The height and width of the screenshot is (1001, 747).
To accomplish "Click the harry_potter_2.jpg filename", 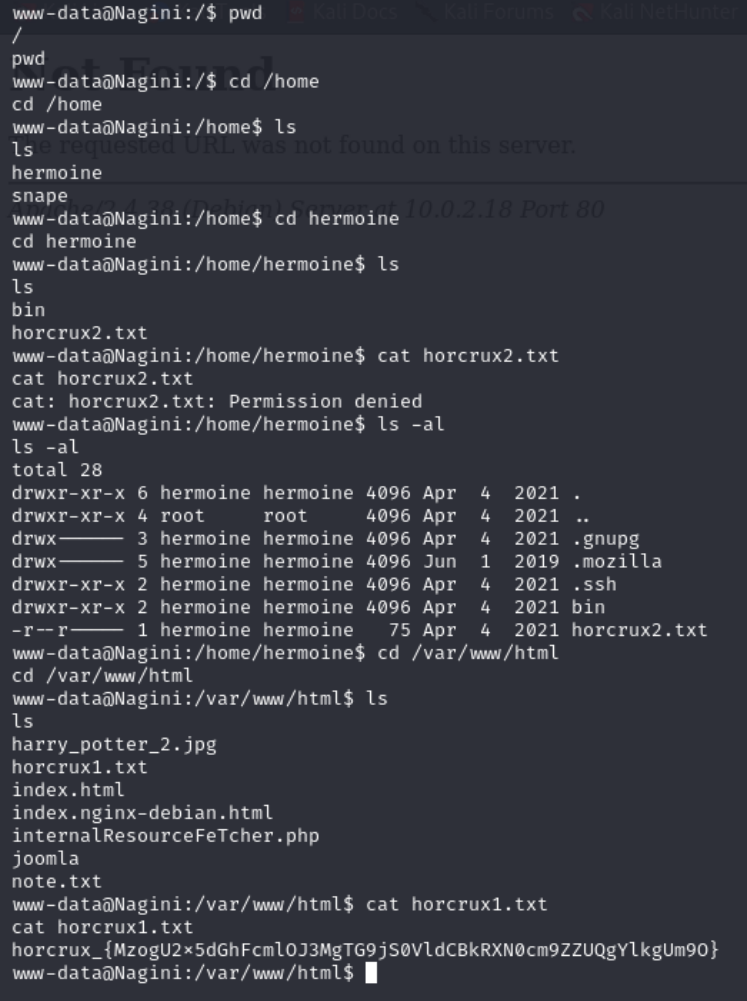I will pyautogui.click(x=114, y=744).
